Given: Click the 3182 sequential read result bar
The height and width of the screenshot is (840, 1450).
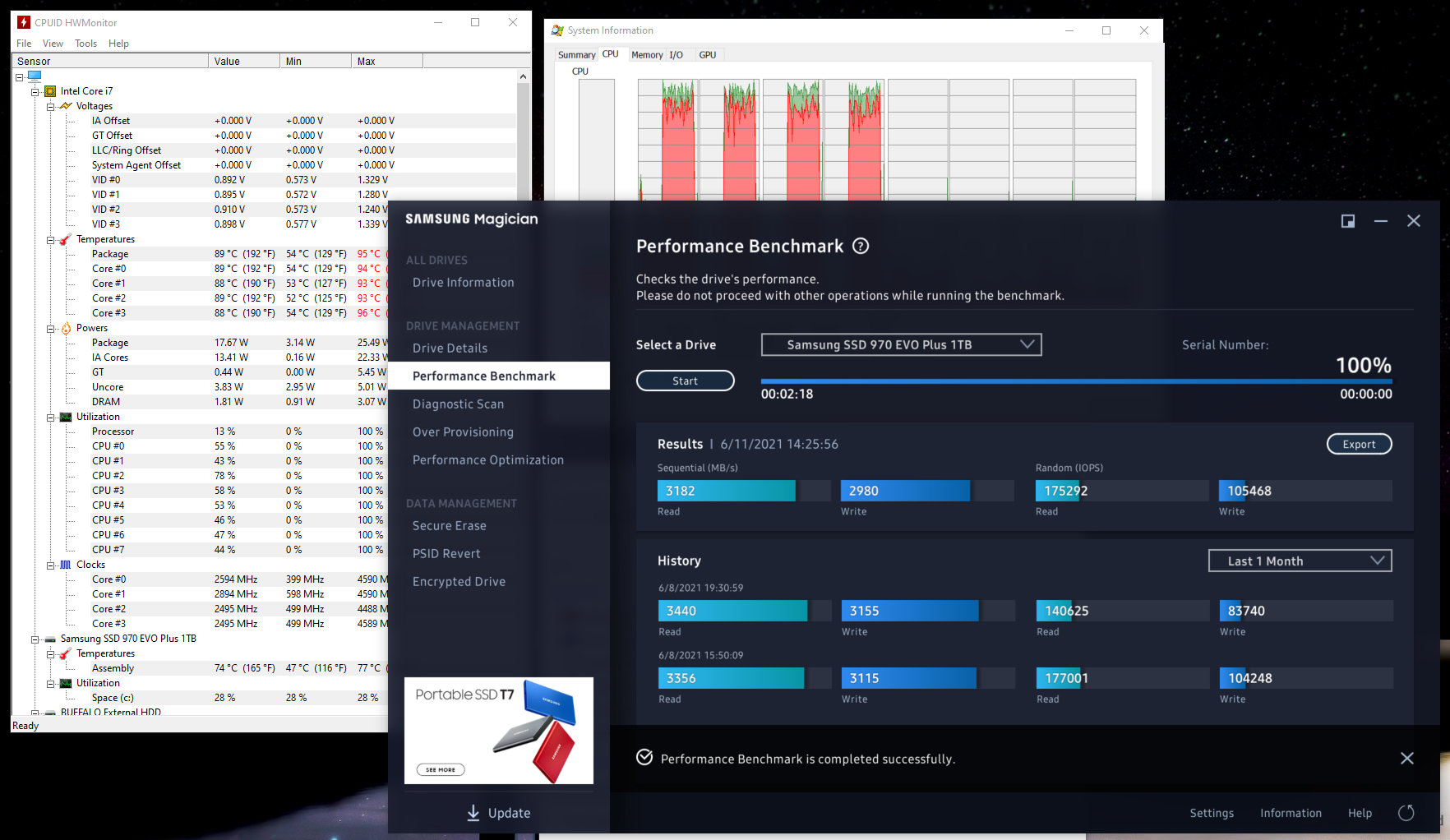Looking at the screenshot, I should 744,491.
